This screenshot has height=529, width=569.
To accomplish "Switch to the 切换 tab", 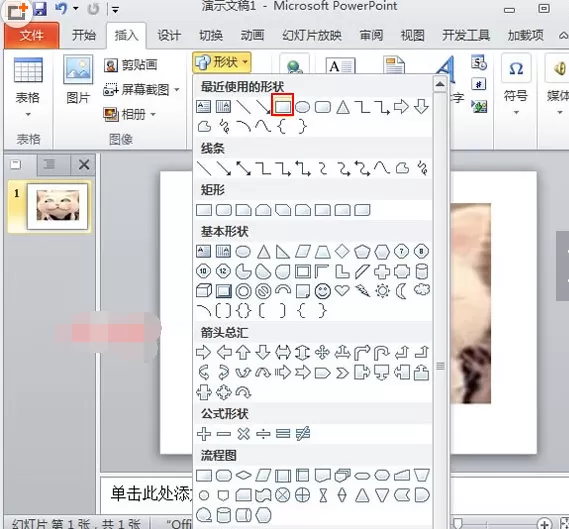I will 211,35.
